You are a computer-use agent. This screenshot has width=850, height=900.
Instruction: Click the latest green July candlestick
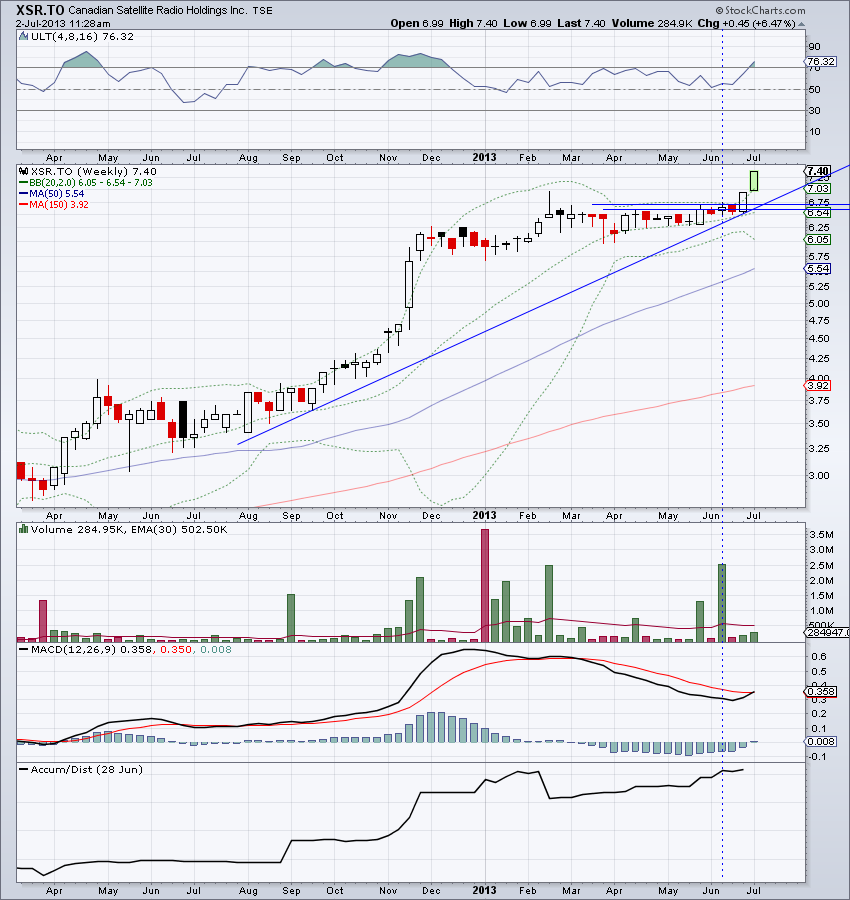[x=754, y=181]
